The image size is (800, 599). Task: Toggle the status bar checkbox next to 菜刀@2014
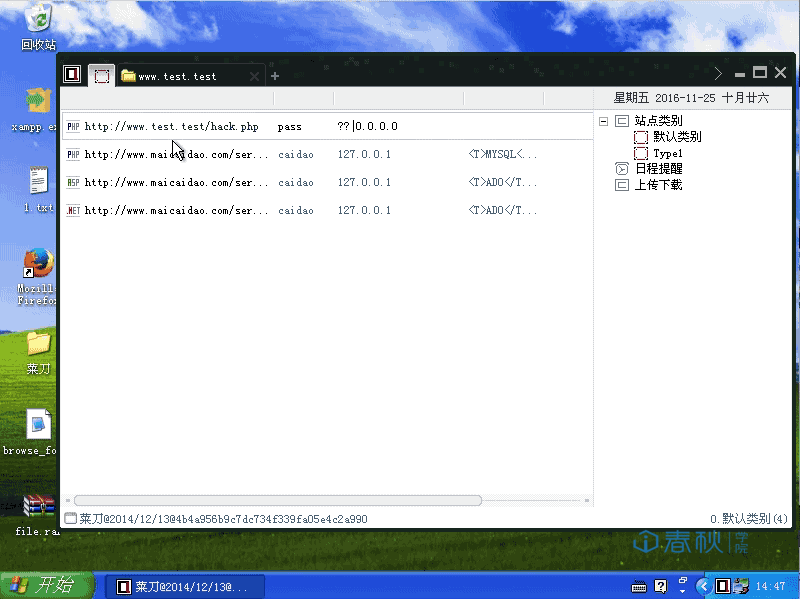tap(69, 518)
